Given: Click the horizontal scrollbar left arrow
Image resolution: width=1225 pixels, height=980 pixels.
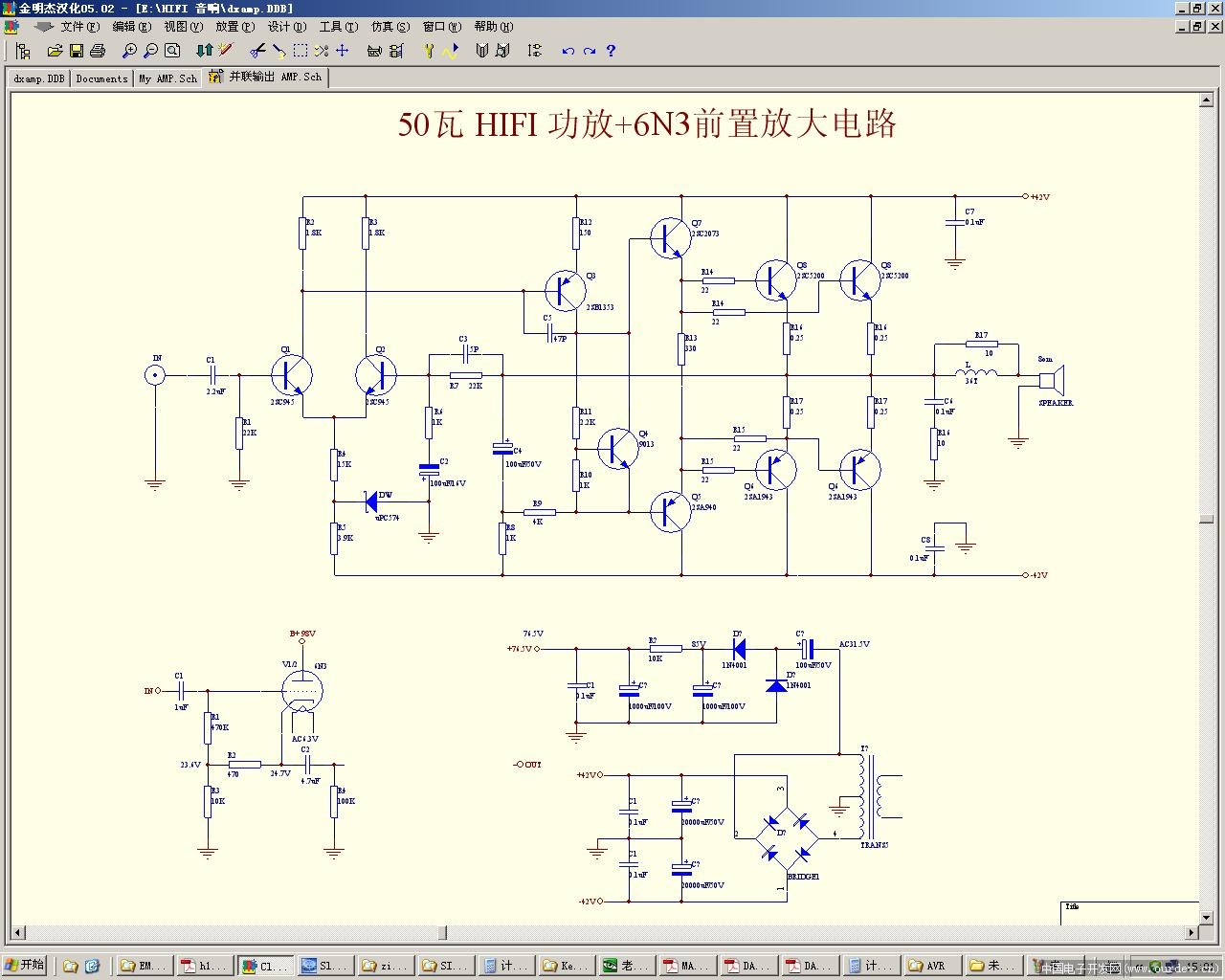Looking at the screenshot, I should click(x=18, y=932).
